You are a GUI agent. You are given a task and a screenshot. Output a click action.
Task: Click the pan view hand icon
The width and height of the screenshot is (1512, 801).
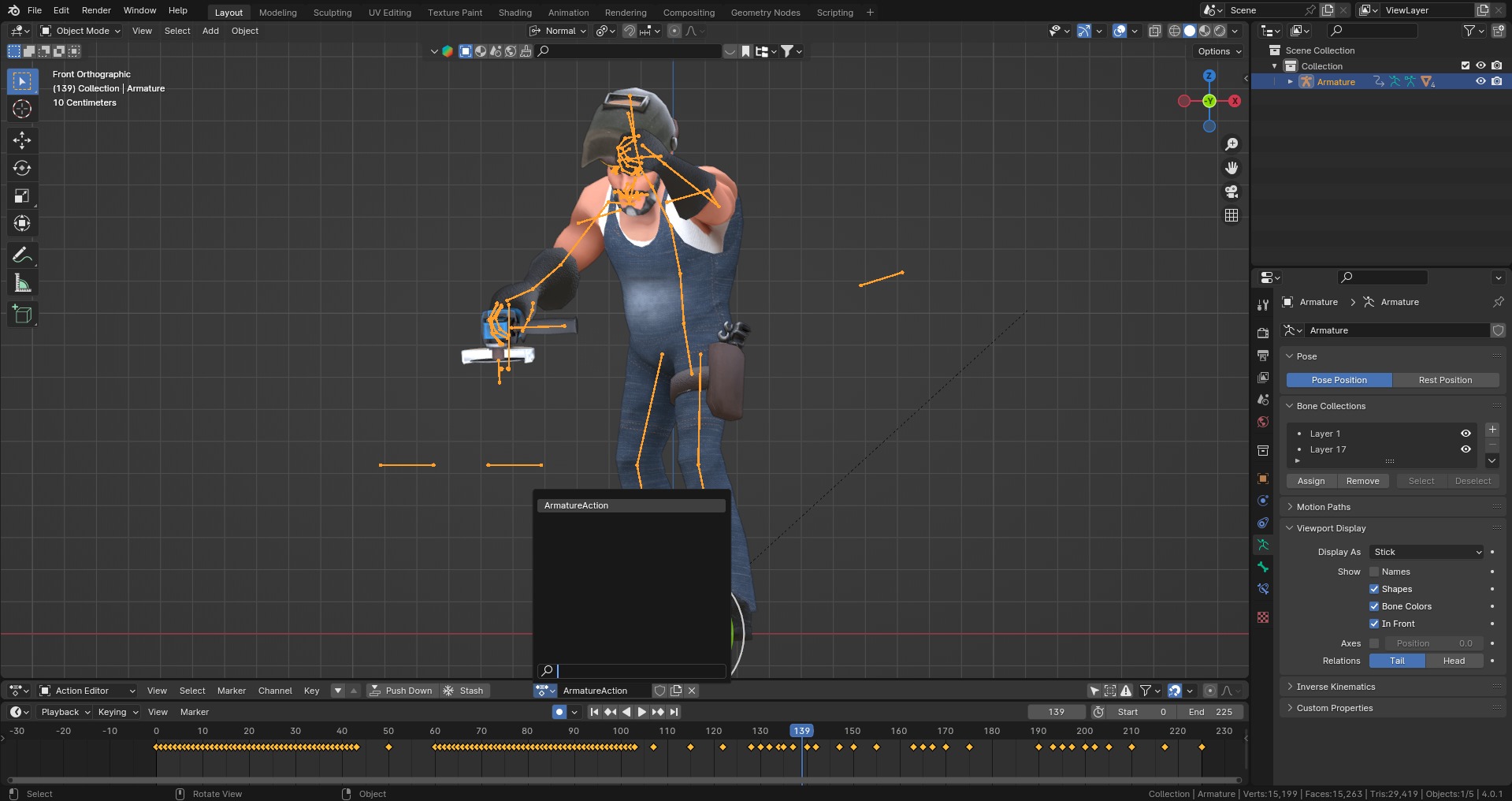[1232, 168]
